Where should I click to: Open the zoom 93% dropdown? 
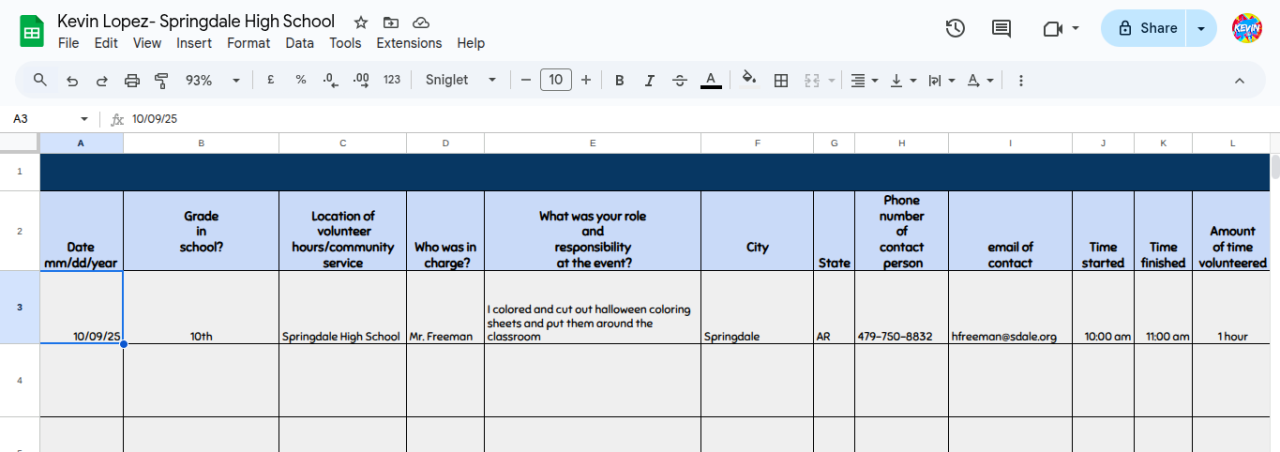coord(213,80)
